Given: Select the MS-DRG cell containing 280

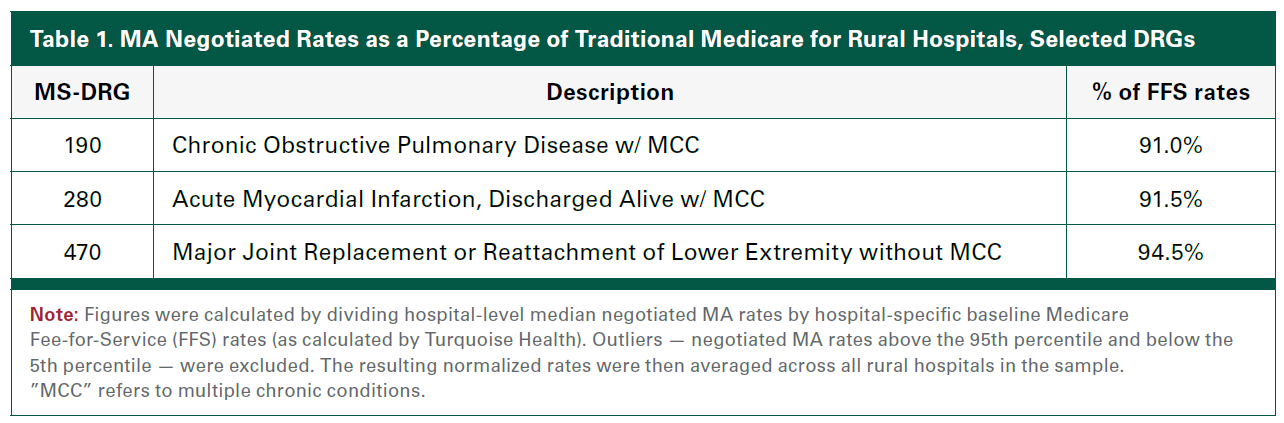Looking at the screenshot, I should click(82, 199).
